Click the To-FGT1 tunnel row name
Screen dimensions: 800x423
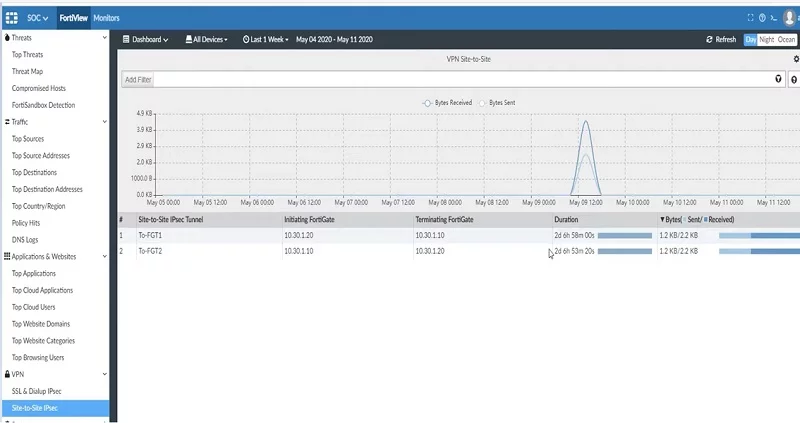pyautogui.click(x=150, y=235)
